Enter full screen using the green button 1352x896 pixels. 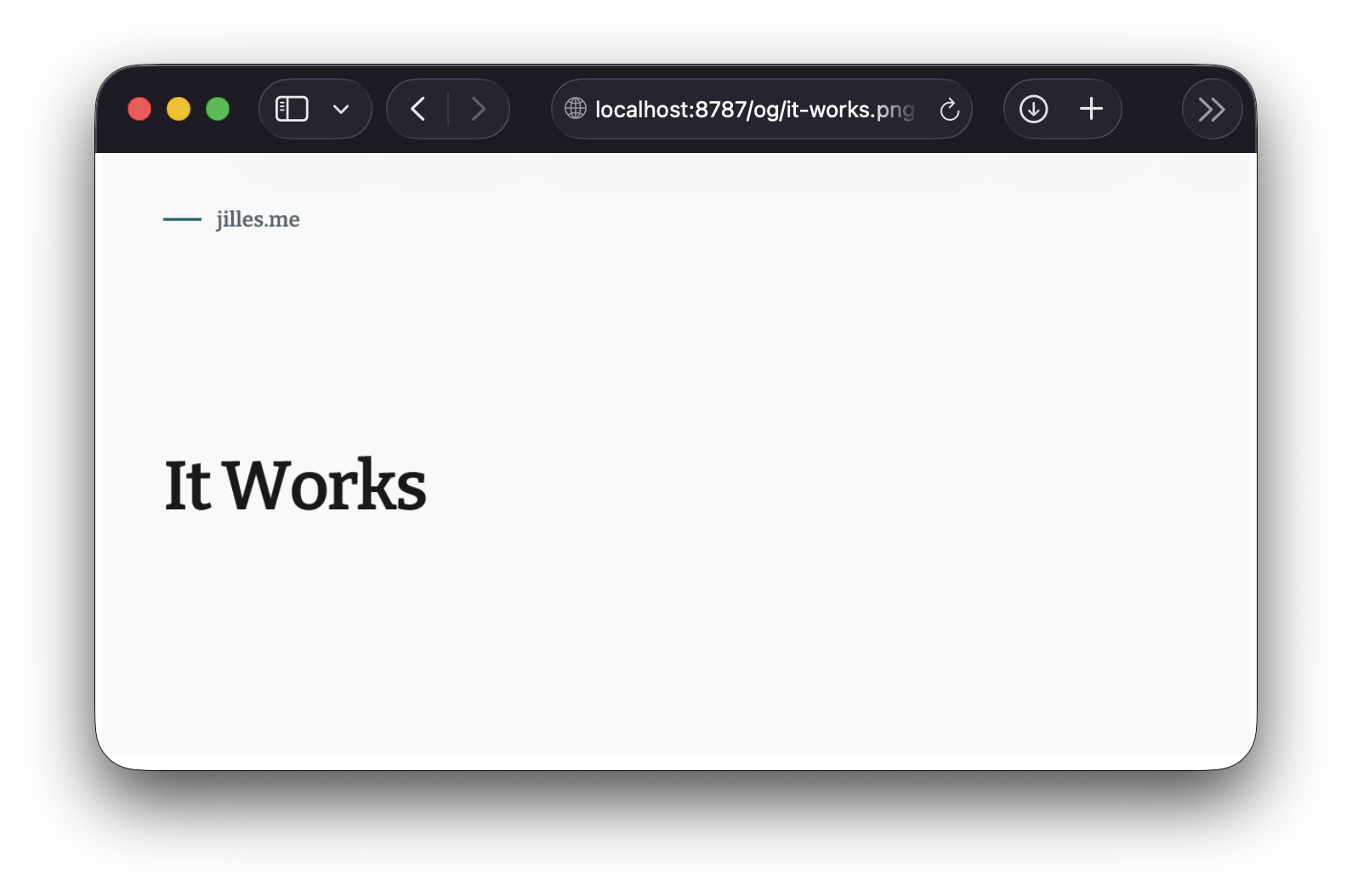pyautogui.click(x=218, y=109)
